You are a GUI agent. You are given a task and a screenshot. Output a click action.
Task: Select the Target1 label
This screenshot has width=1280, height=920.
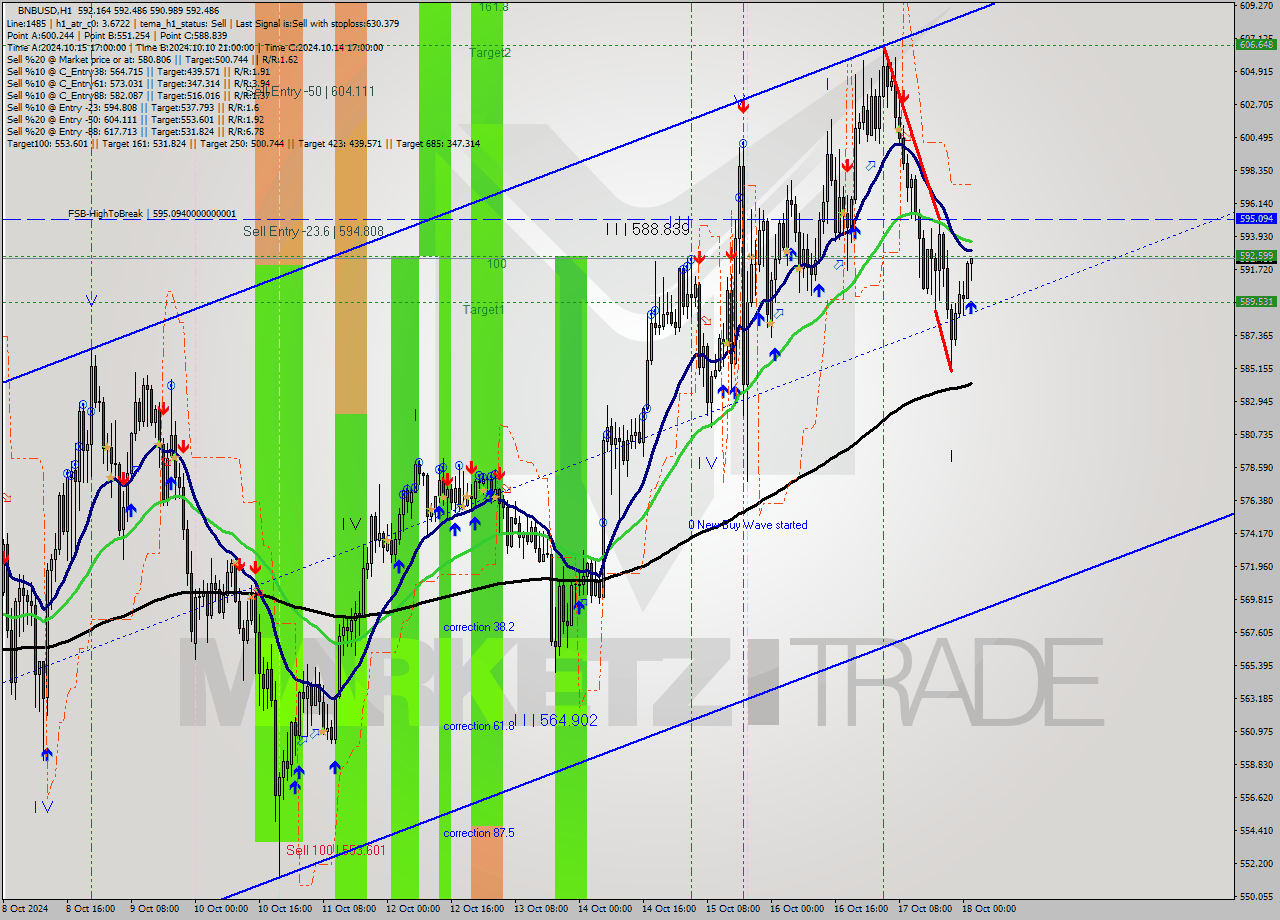pos(483,310)
